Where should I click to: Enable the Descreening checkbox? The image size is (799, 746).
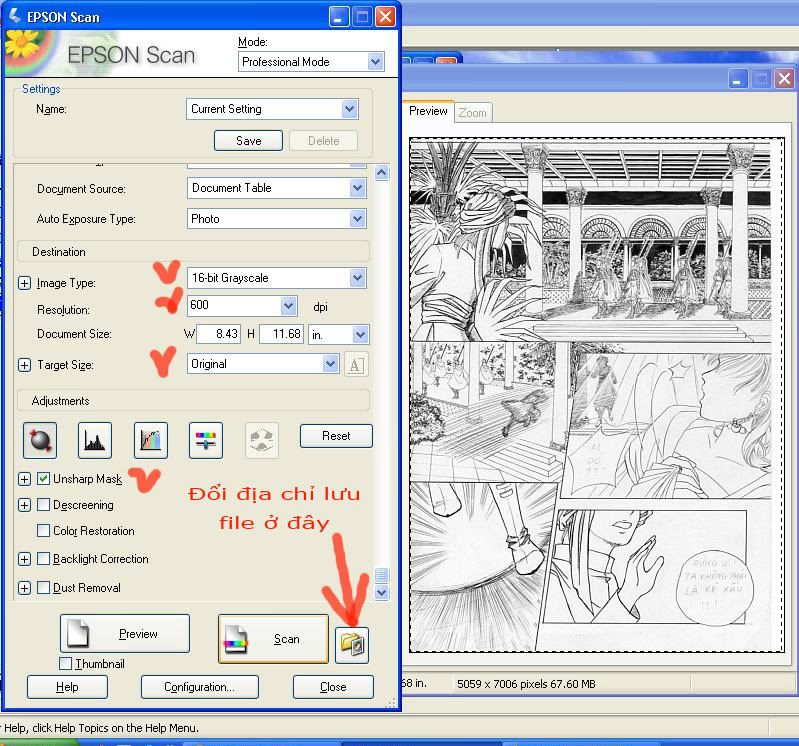click(43, 504)
